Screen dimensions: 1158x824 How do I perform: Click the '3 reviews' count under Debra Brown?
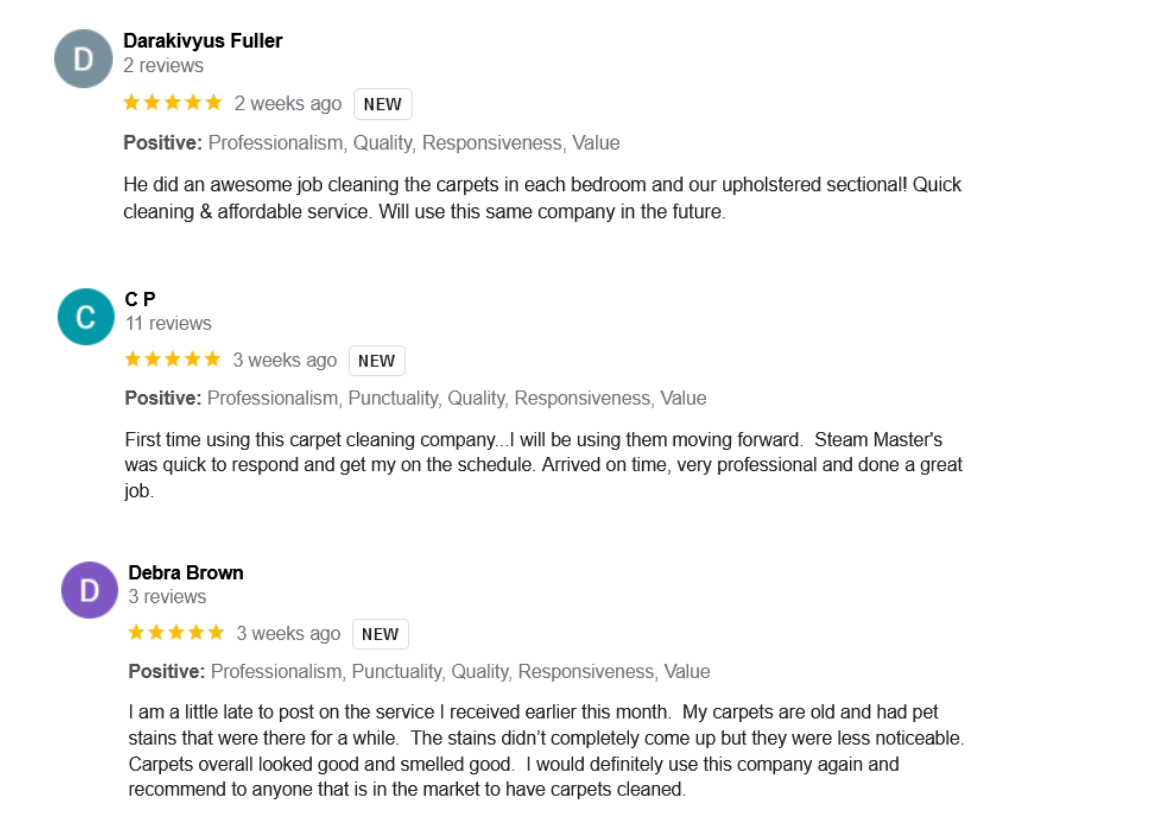(x=168, y=597)
